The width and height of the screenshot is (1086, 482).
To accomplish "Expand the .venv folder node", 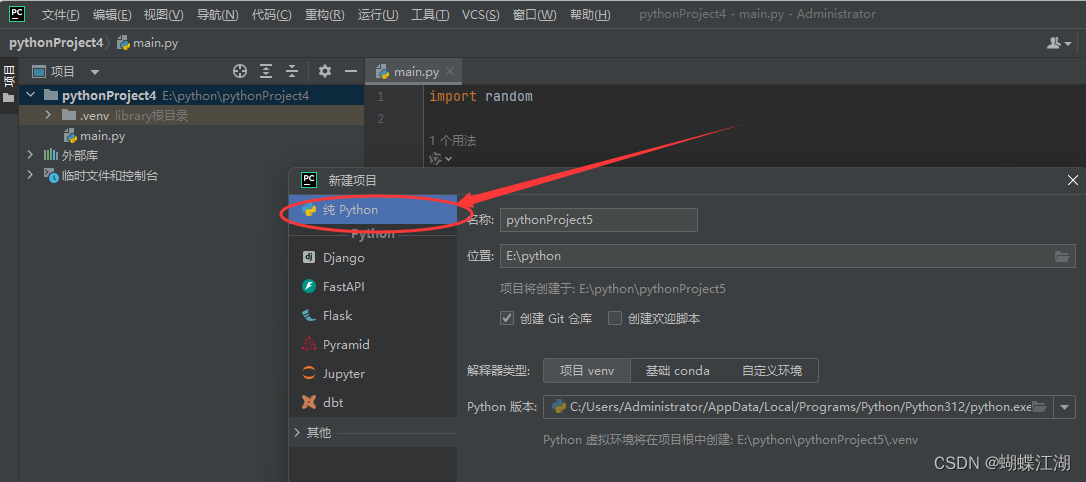I will tap(48, 116).
